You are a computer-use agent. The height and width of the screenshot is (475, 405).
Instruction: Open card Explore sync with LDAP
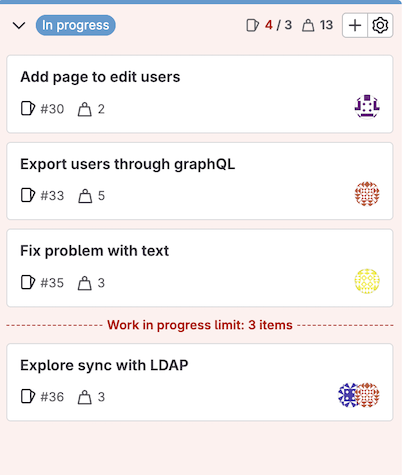click(200, 382)
